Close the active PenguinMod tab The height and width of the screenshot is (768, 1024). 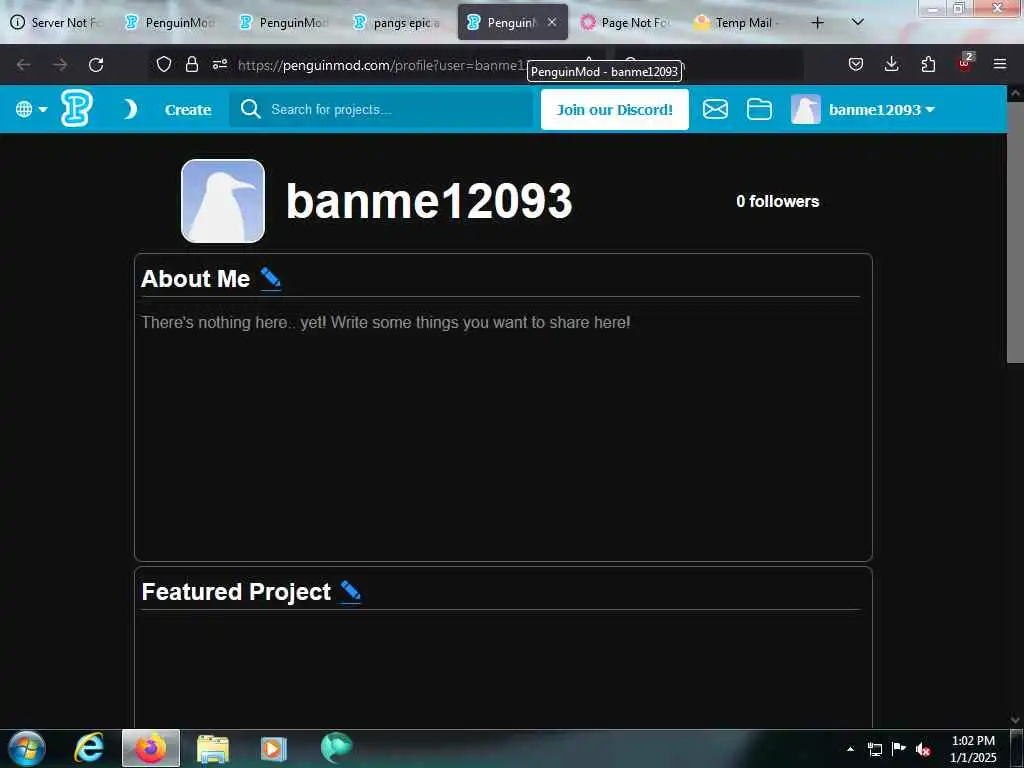point(552,22)
